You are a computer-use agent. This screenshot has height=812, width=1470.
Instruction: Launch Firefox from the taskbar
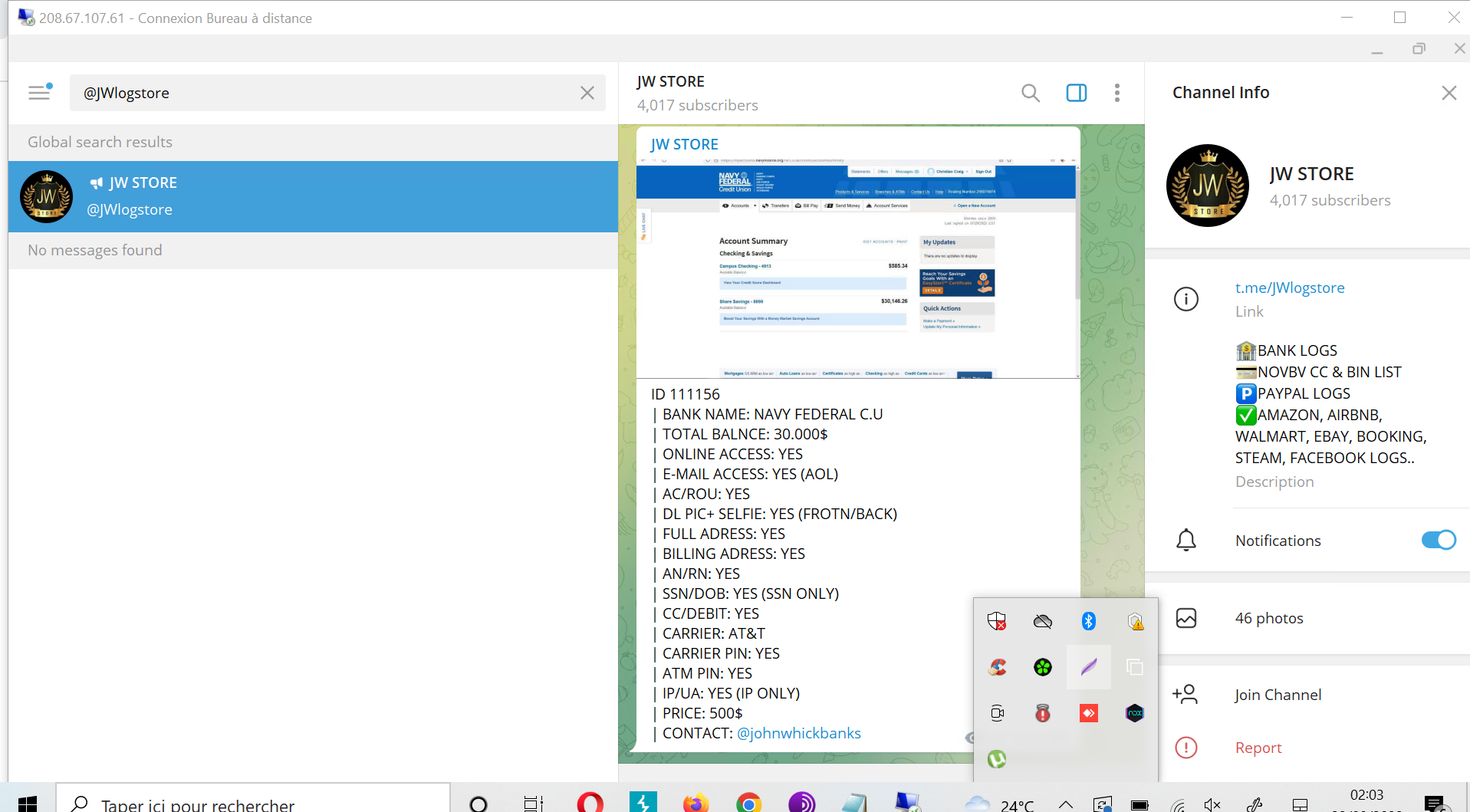click(x=696, y=803)
